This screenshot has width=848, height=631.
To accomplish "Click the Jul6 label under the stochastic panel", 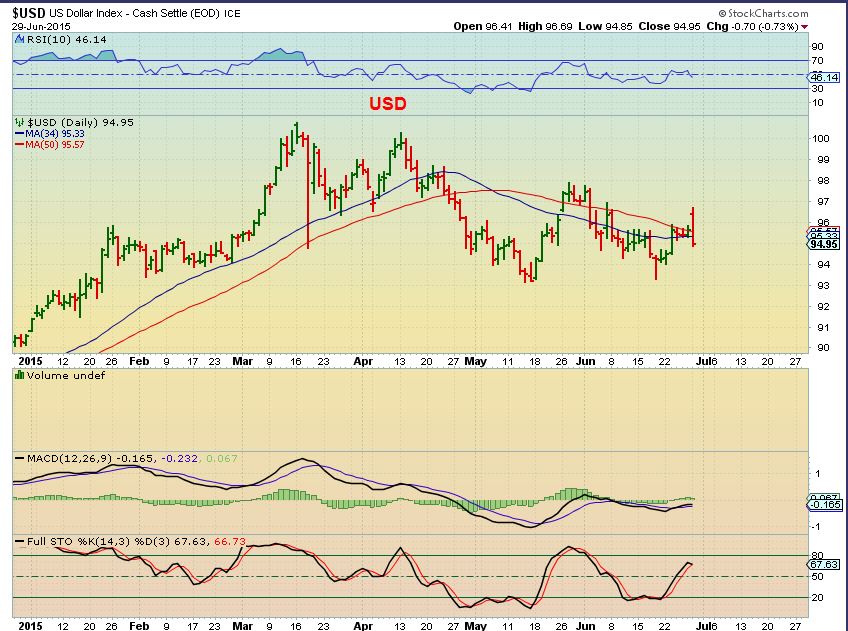I will (706, 626).
